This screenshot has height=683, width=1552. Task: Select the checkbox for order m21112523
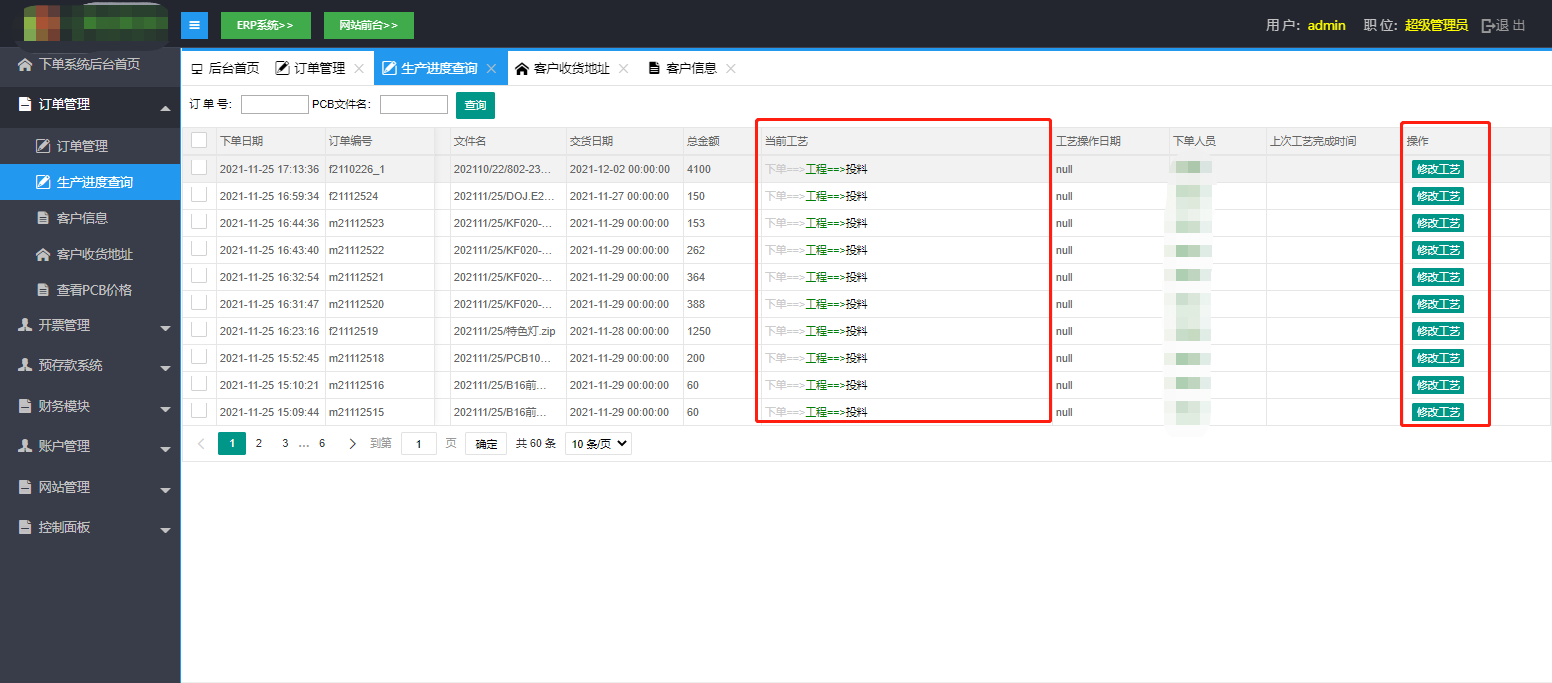tap(199, 222)
